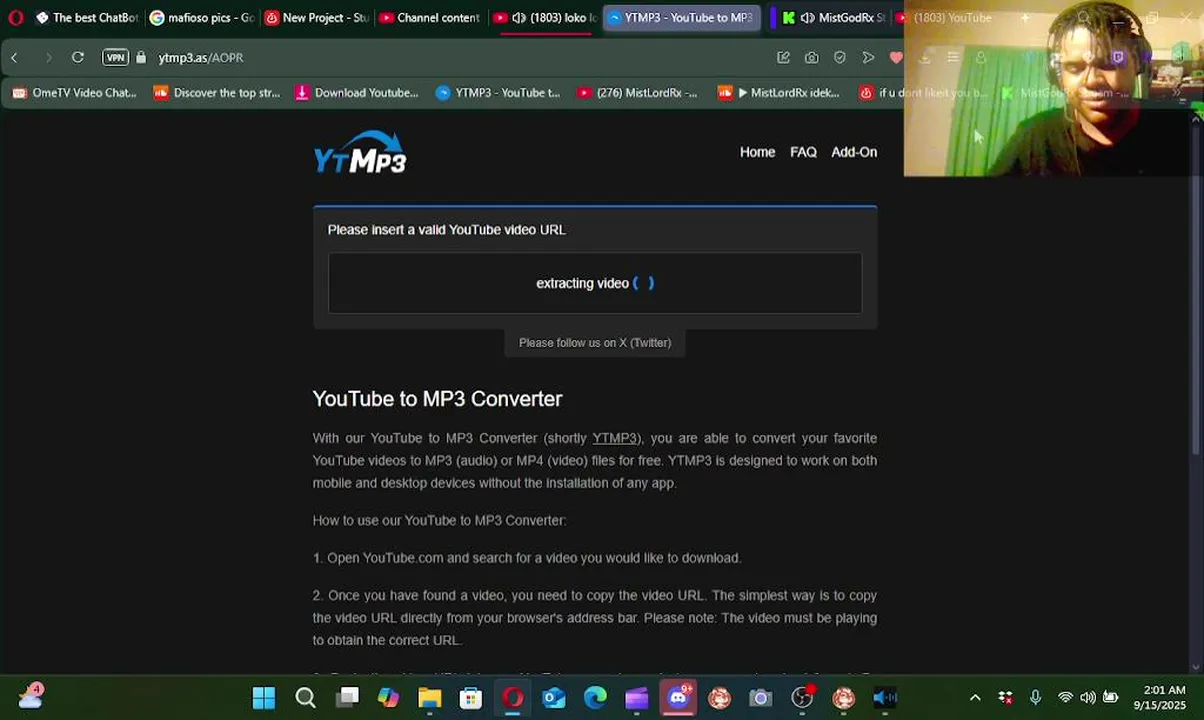
Task: Open taskbar Search
Action: tap(306, 698)
